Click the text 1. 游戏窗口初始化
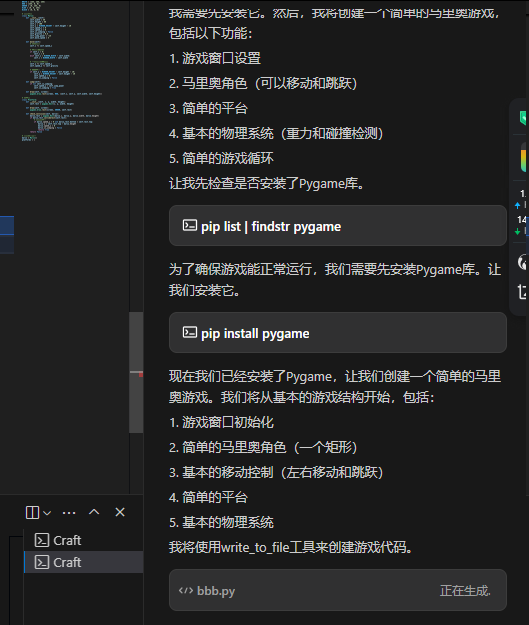Image resolution: width=529 pixels, height=625 pixels. (x=221, y=422)
